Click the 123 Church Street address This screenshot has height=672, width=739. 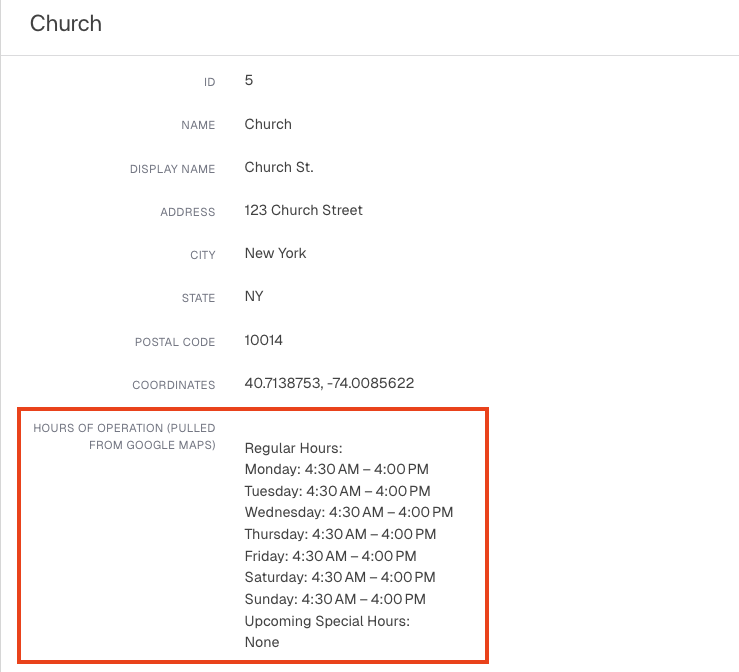304,210
